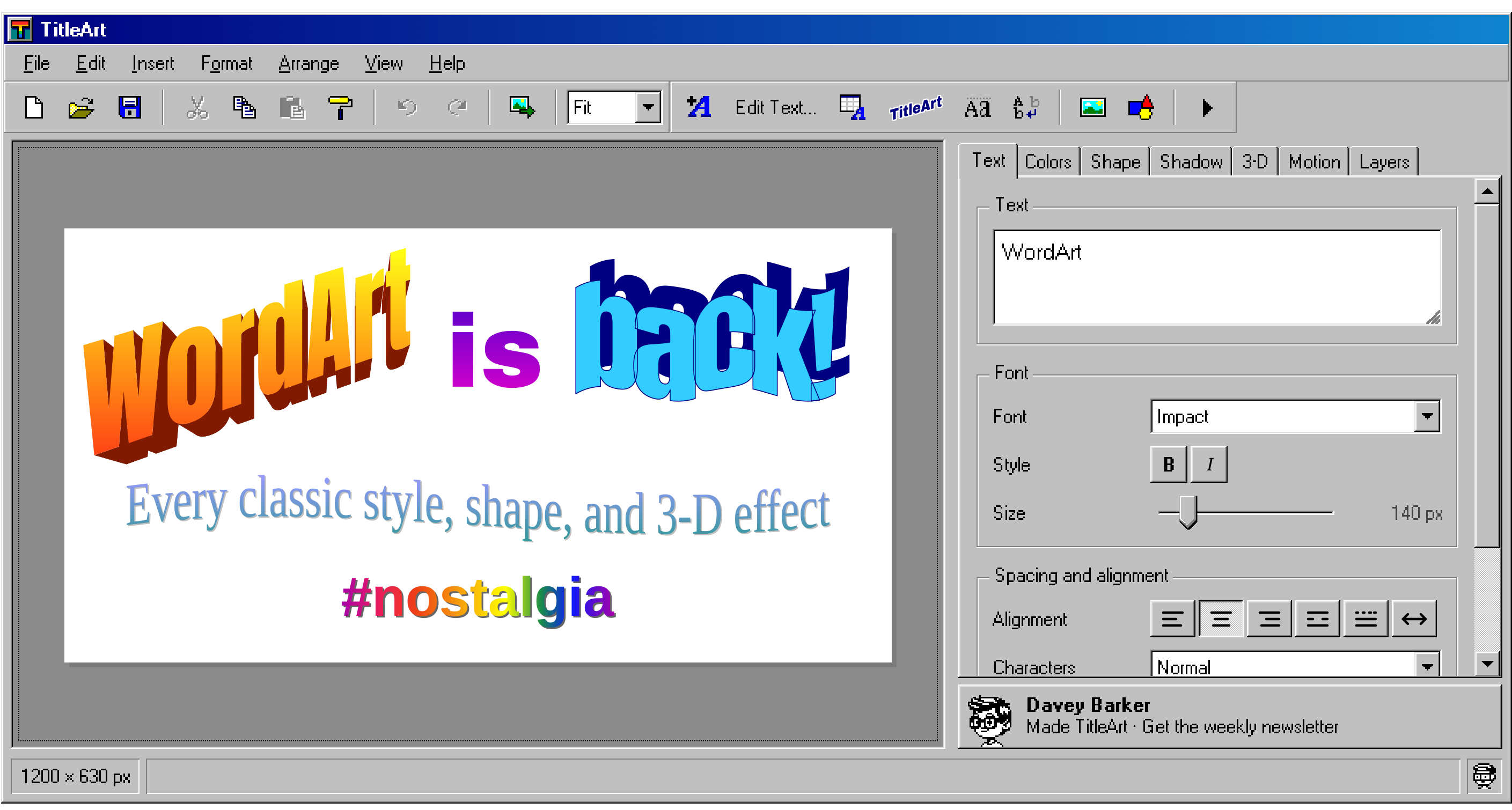
Task: Click the Copy icon
Action: (x=245, y=107)
